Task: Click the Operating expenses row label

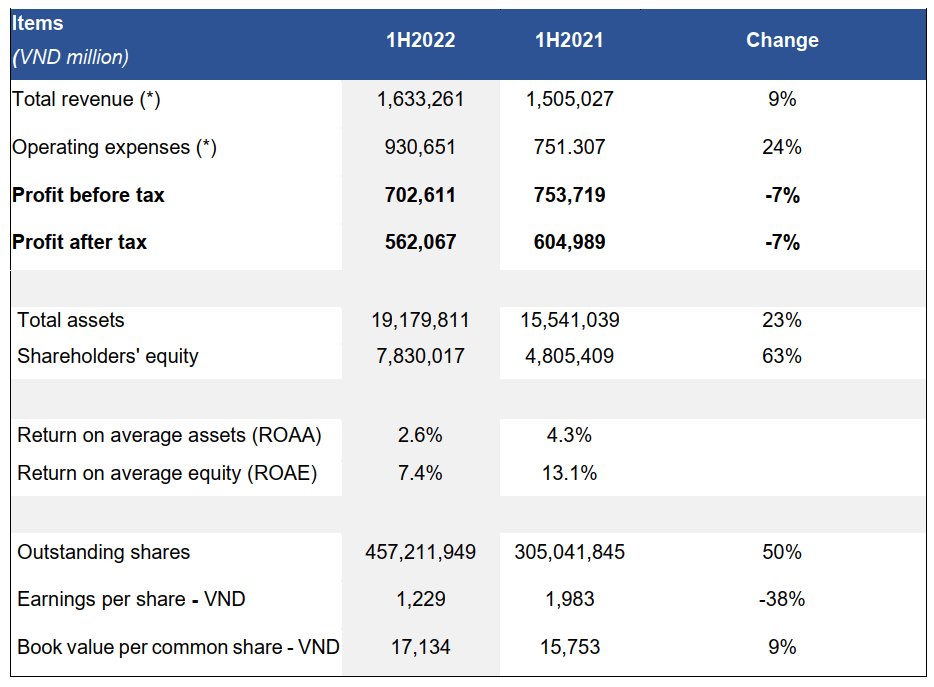Action: [x=114, y=147]
